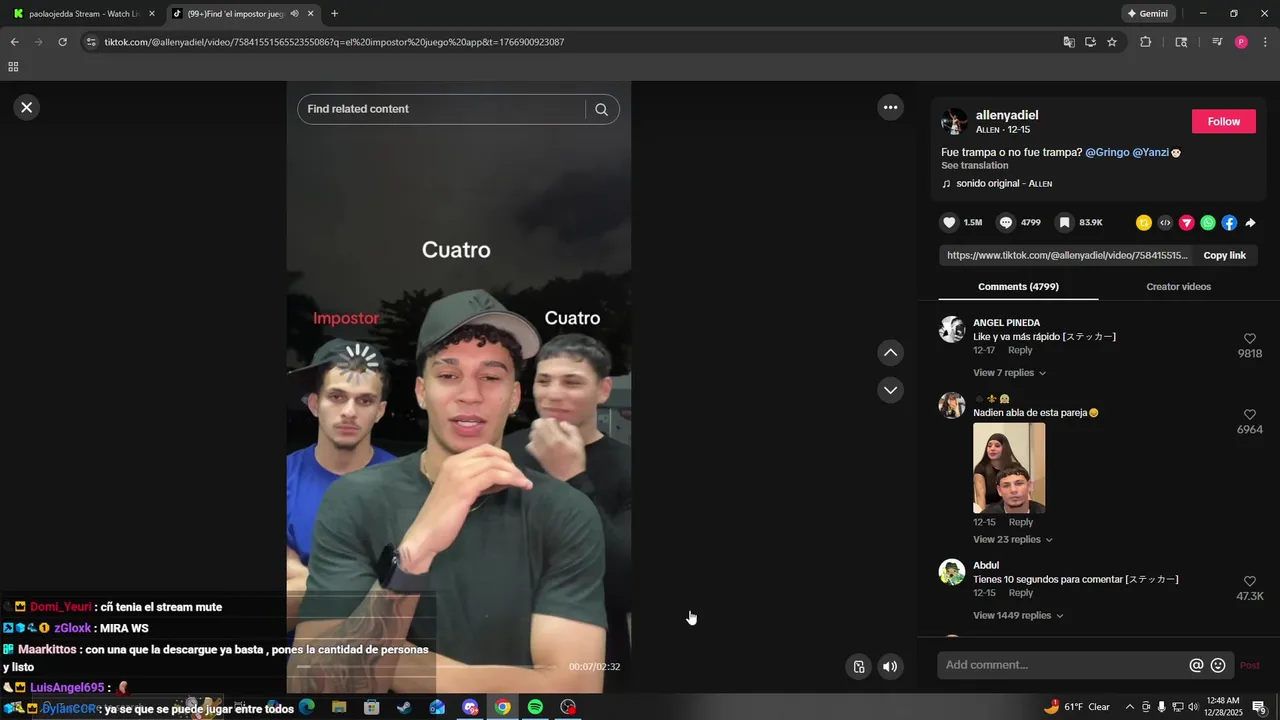Viewport: 1280px width, 720px height.
Task: Go back in browser
Action: pyautogui.click(x=14, y=42)
